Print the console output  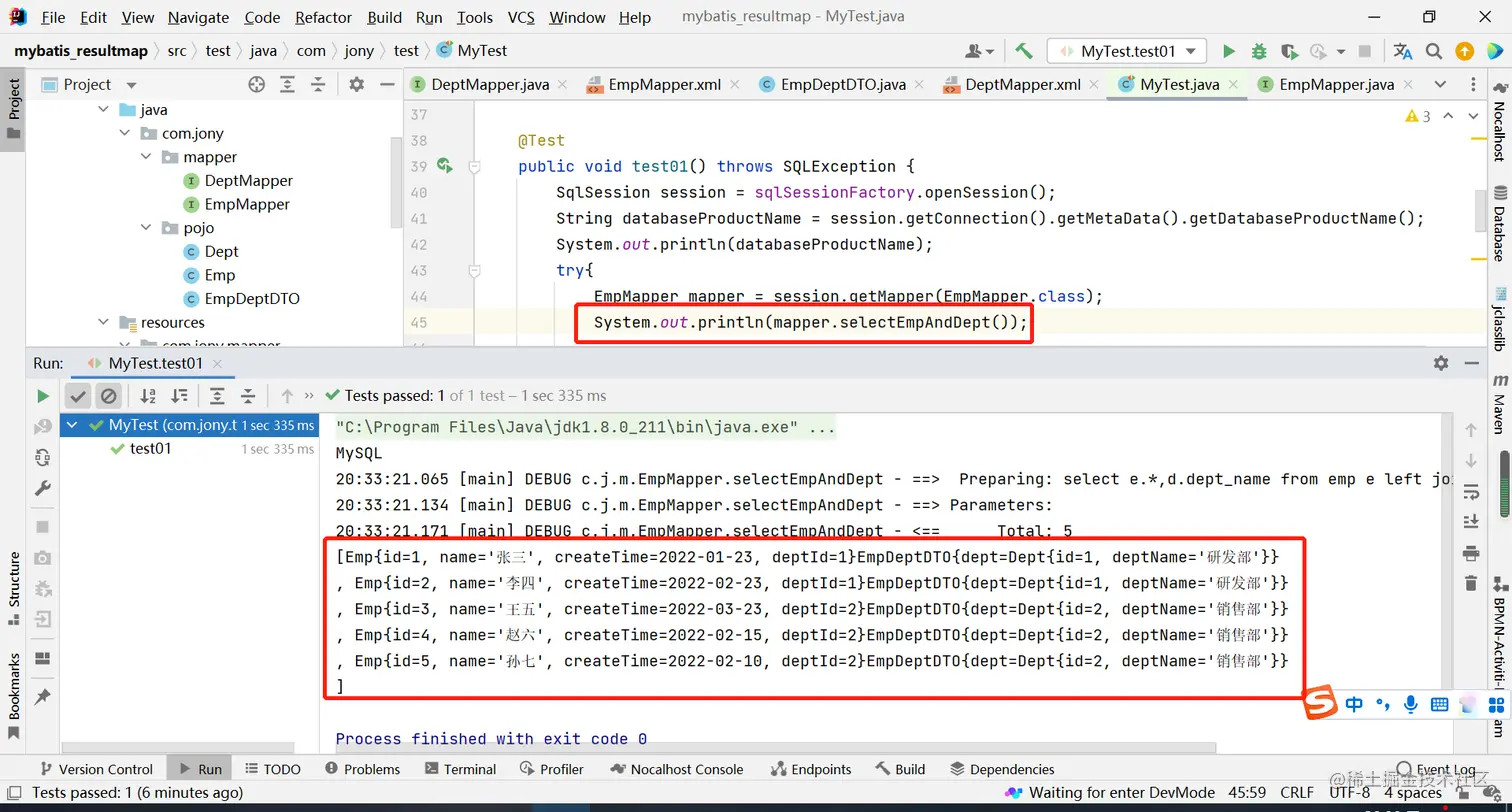pyautogui.click(x=1470, y=553)
